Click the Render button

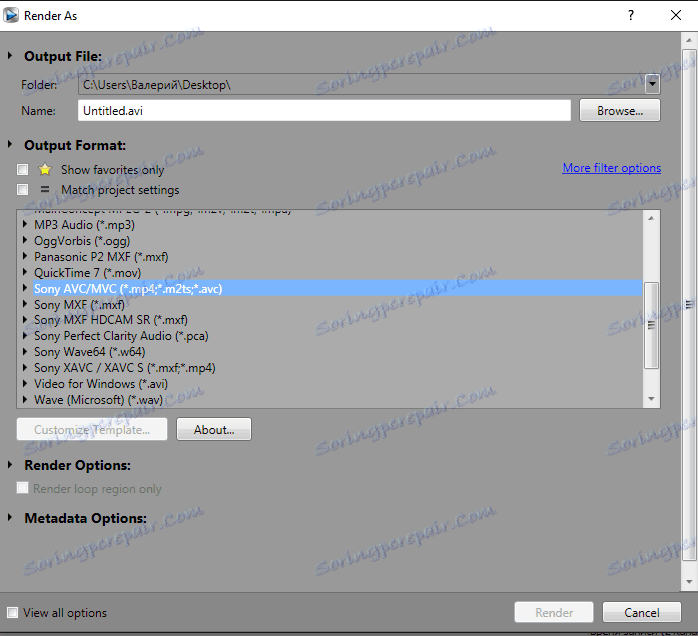554,612
